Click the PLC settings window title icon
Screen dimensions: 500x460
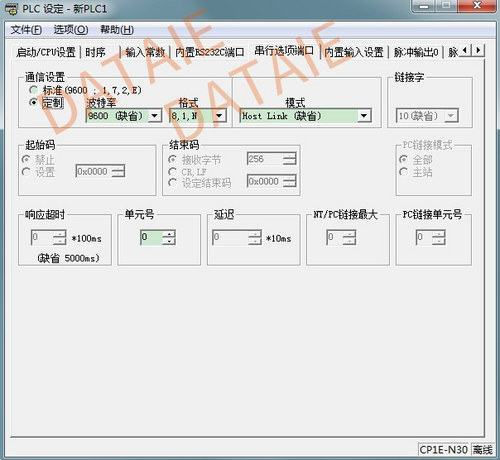coord(11,9)
